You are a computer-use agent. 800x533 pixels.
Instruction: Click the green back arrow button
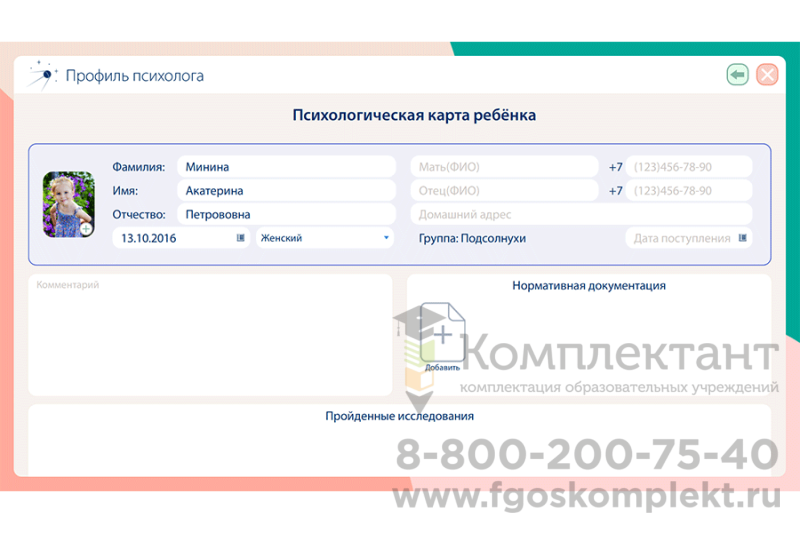coord(738,75)
